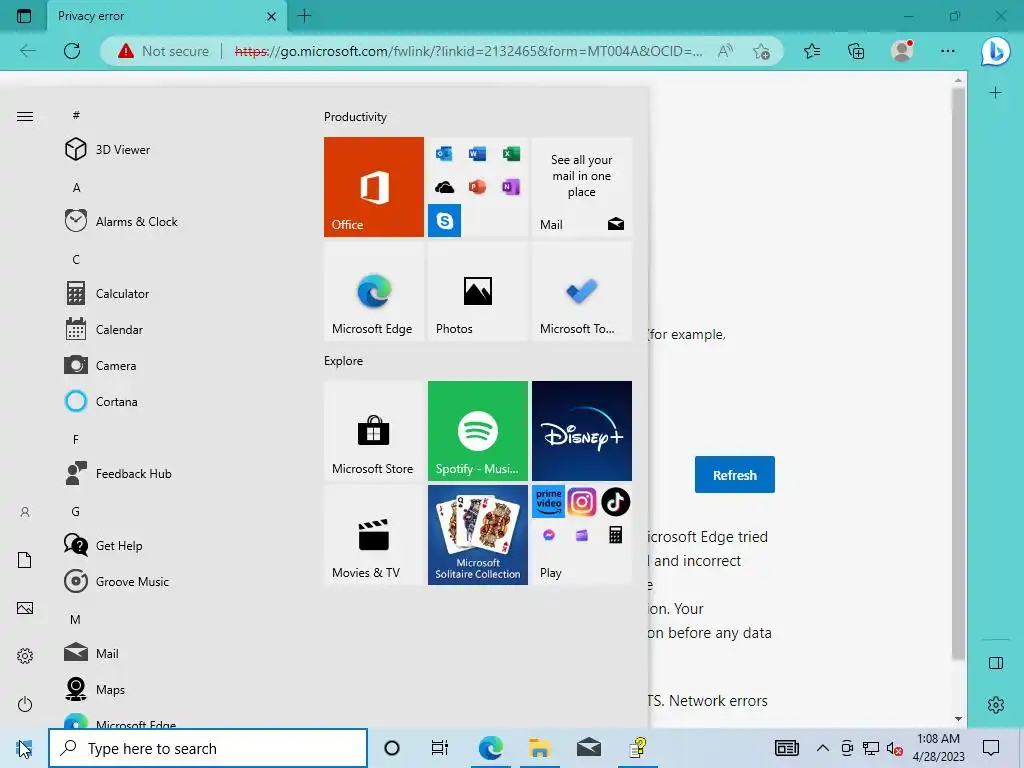The width and height of the screenshot is (1024, 768).
Task: Toggle the Edge sidebar visibility button
Action: coord(996,664)
